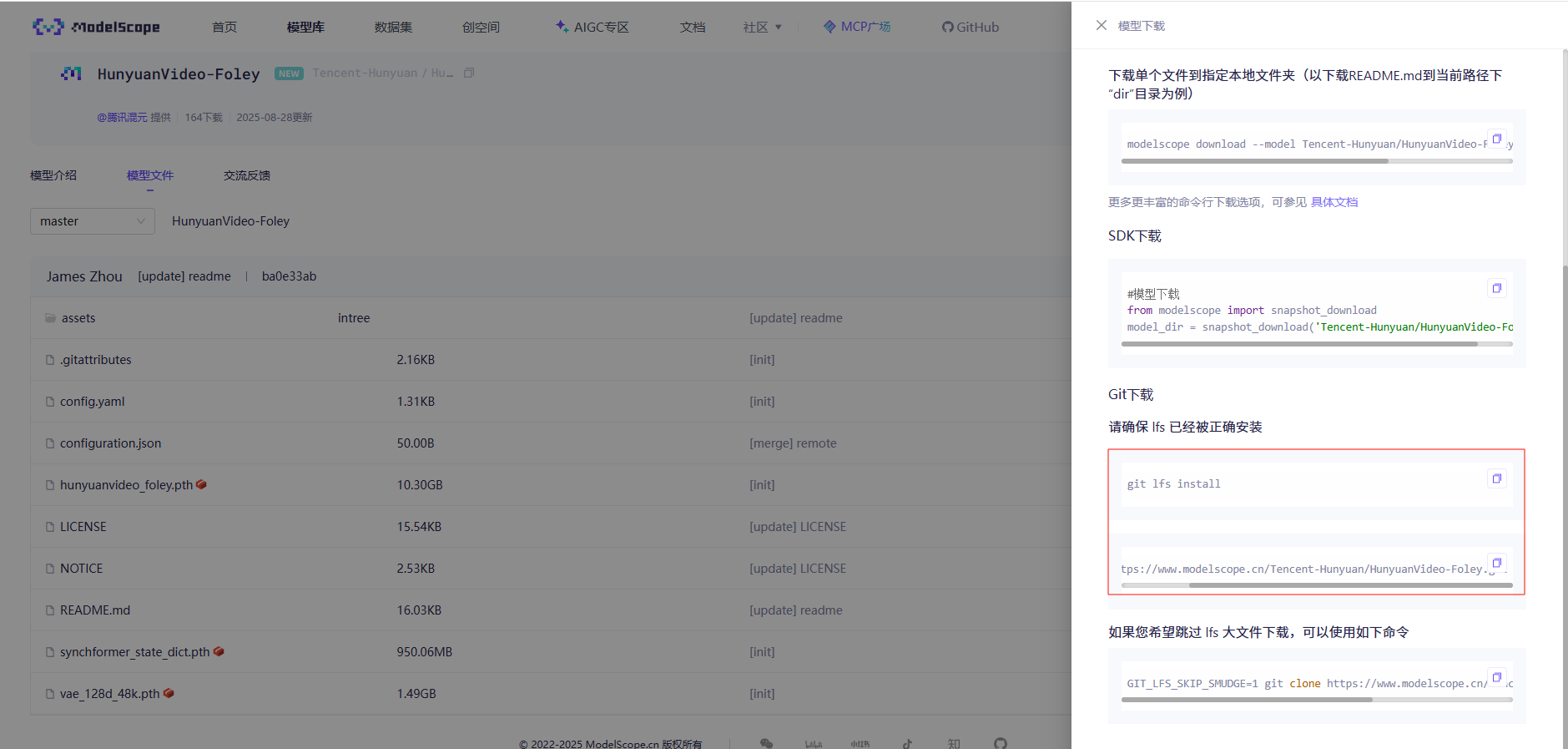Open the [merge] remote commit message
The height and width of the screenshot is (749, 1568).
pyautogui.click(x=793, y=443)
